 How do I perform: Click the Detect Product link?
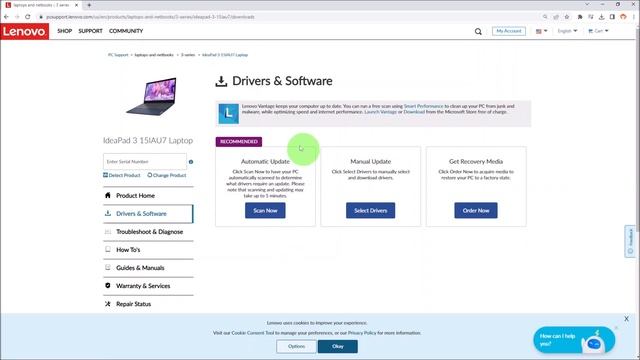[122, 175]
